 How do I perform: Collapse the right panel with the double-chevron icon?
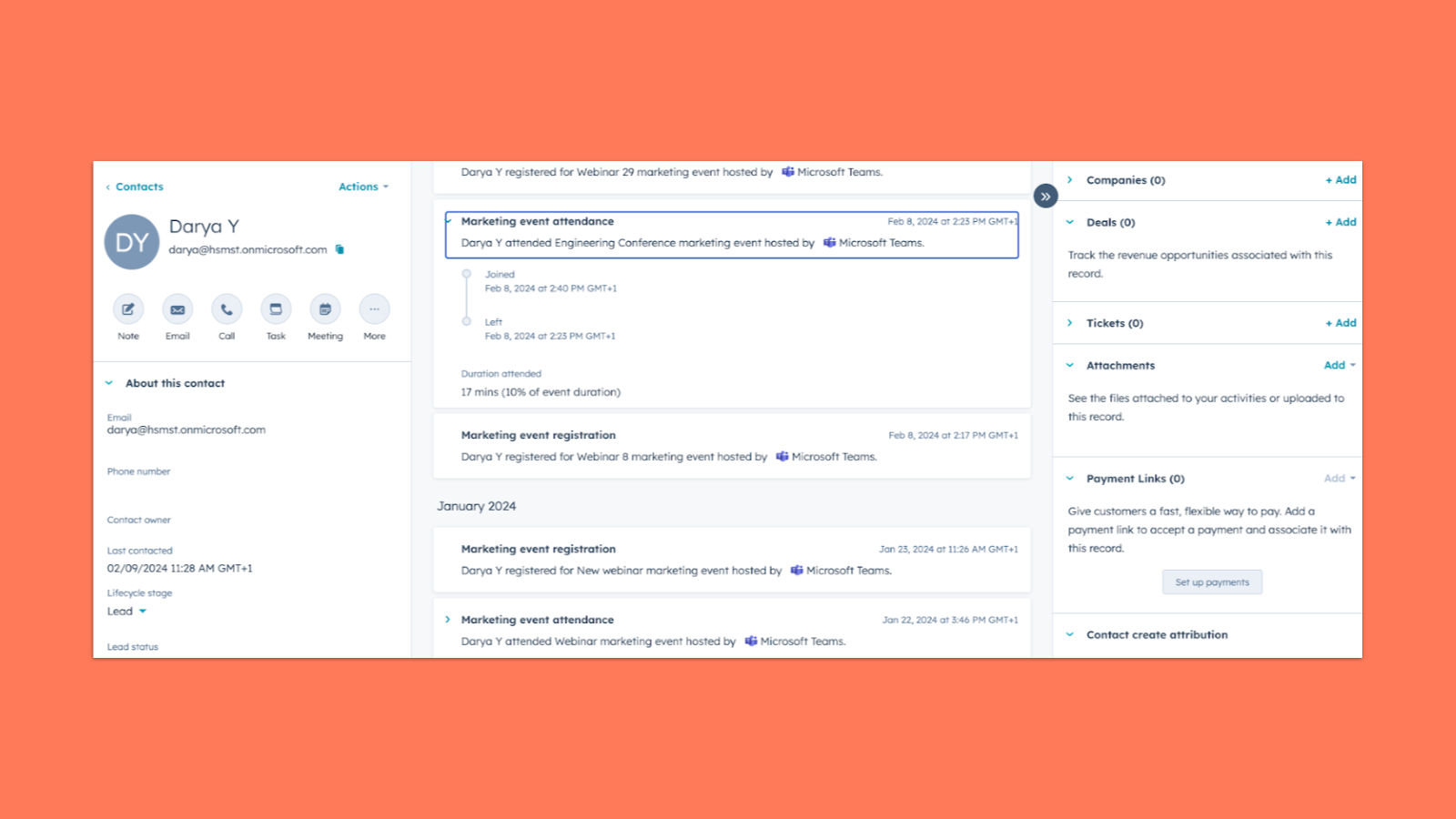click(1045, 196)
